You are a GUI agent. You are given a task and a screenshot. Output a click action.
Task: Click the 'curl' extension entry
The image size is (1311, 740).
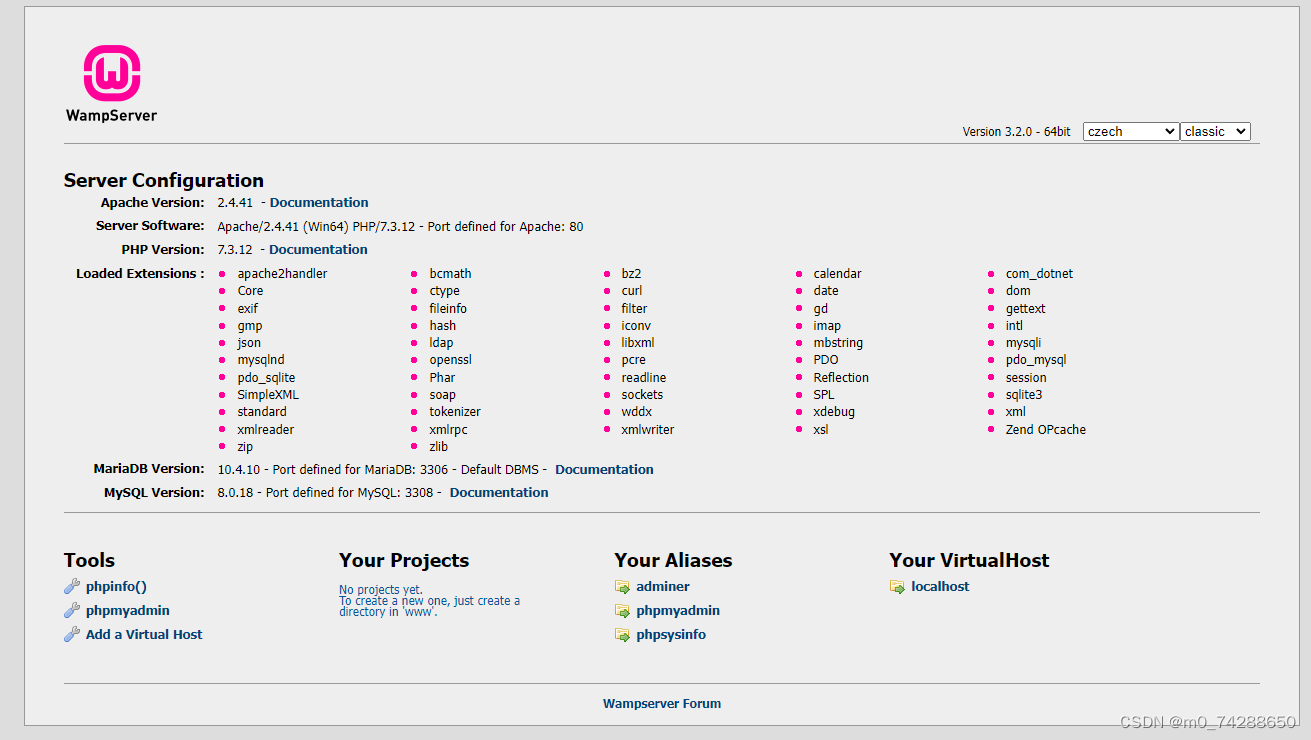[632, 291]
